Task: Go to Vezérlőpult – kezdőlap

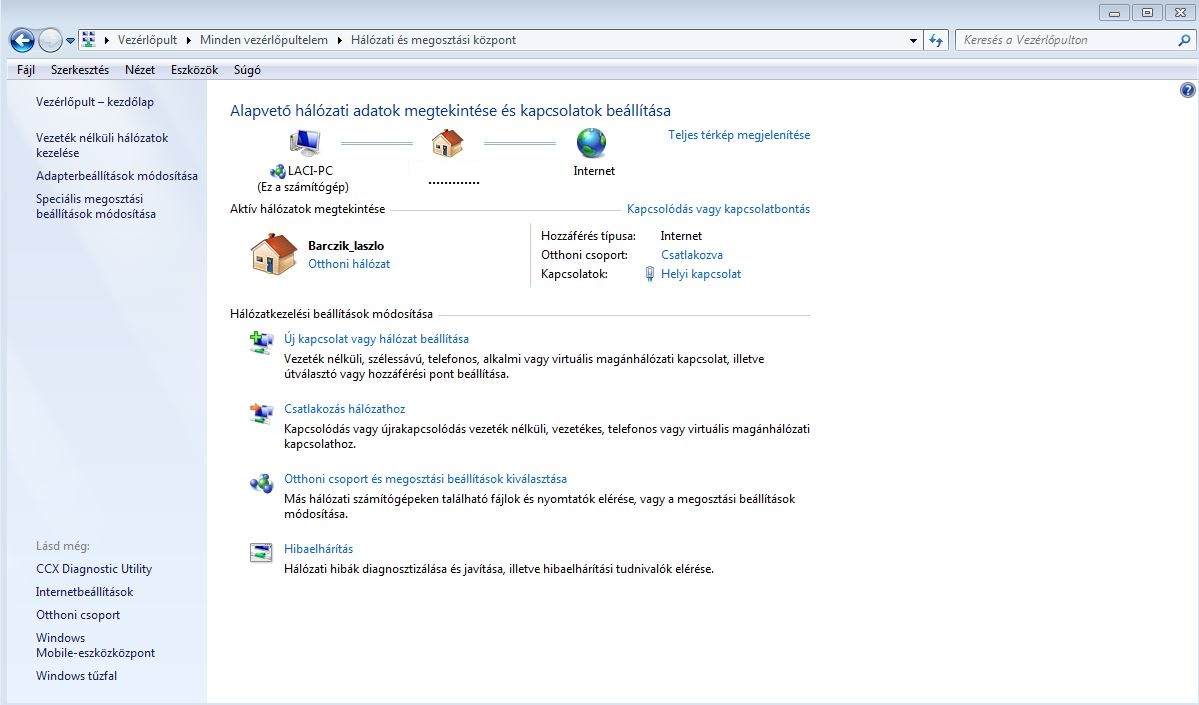Action: pyautogui.click(x=95, y=102)
